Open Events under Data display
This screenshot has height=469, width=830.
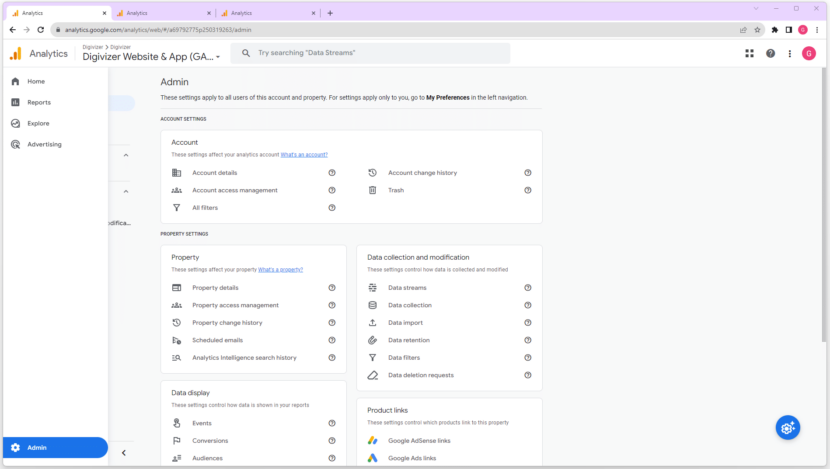coord(202,423)
